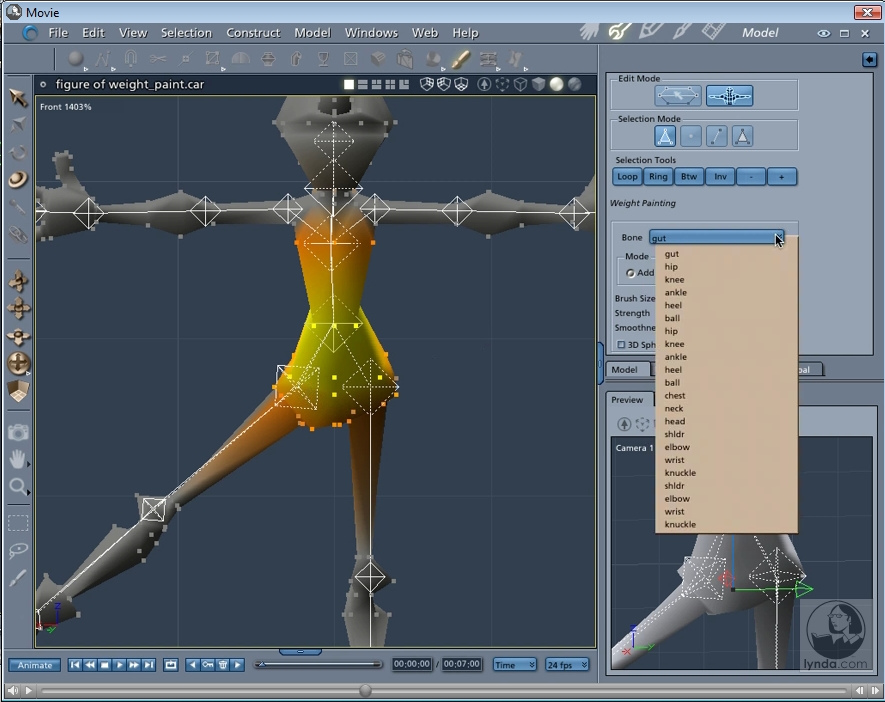Click the Loop selection tool button
Image resolution: width=885 pixels, height=702 pixels.
[627, 177]
